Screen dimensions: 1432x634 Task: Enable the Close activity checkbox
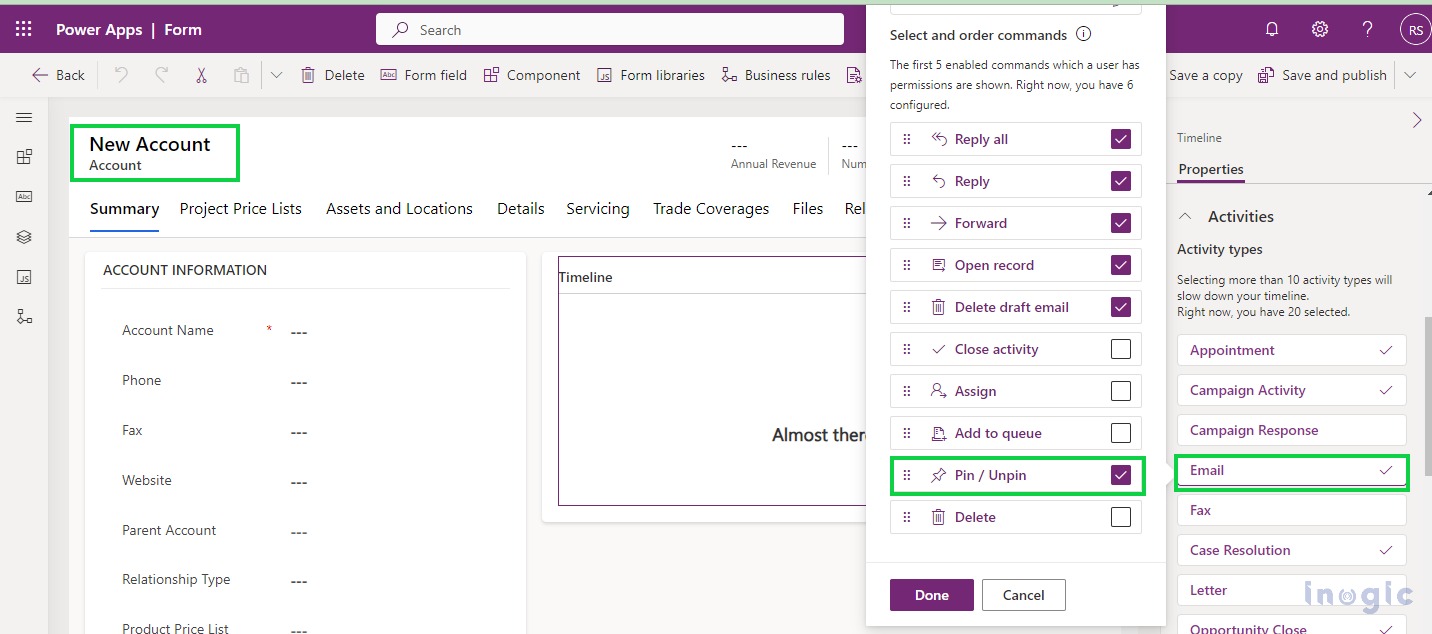pyautogui.click(x=1121, y=349)
